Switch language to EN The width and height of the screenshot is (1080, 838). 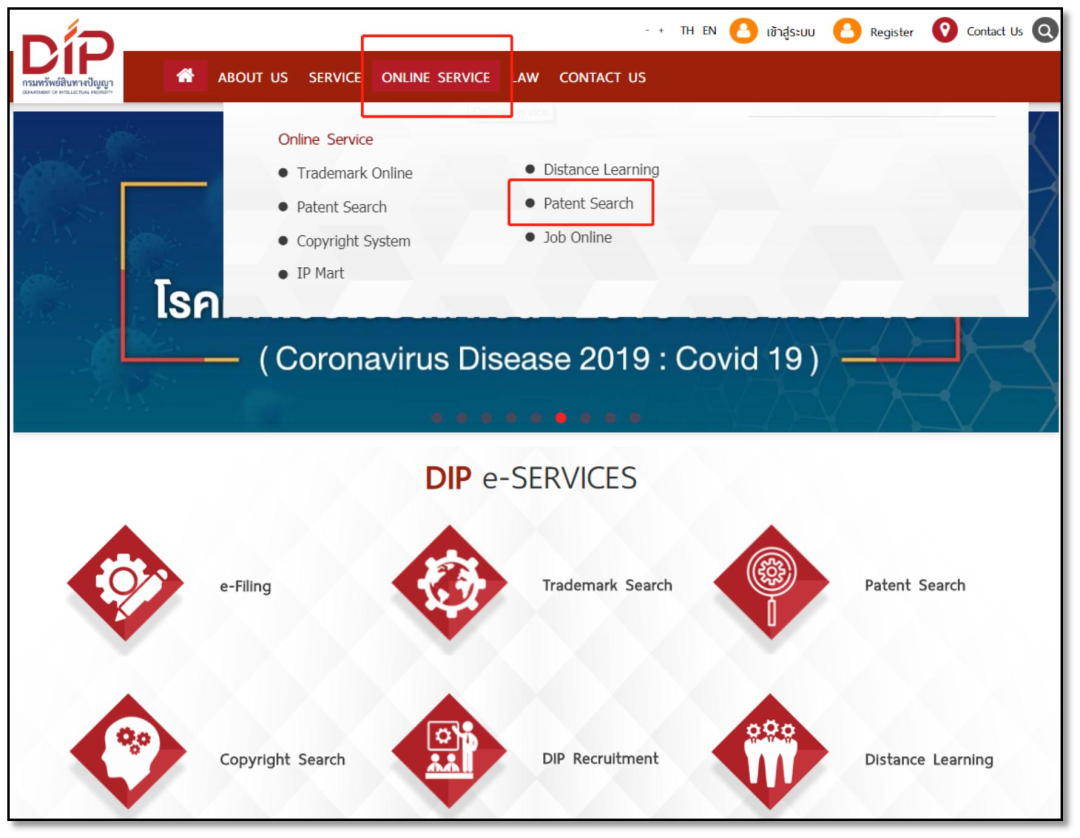tap(709, 31)
